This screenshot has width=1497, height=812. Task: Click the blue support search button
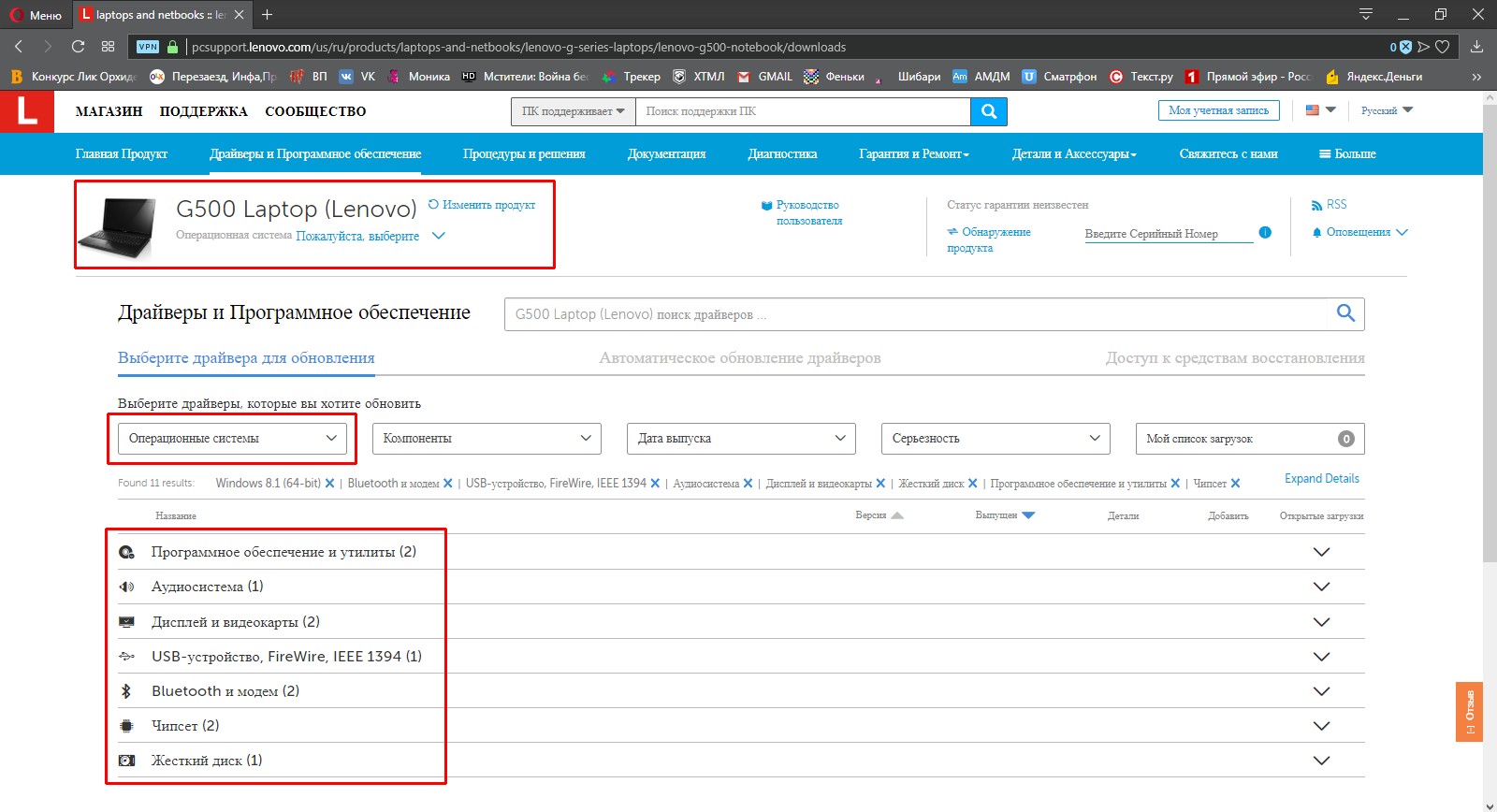989,111
